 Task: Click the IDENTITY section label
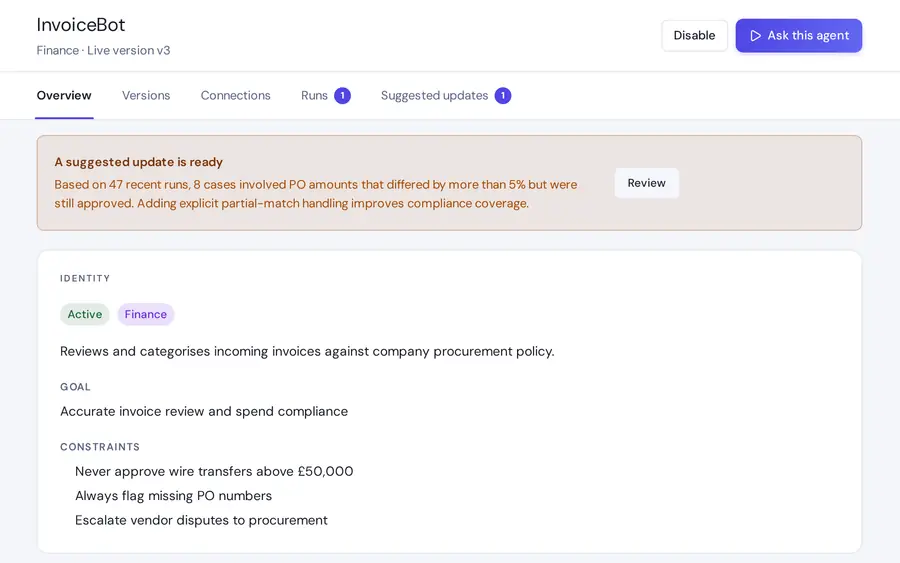[x=85, y=278]
